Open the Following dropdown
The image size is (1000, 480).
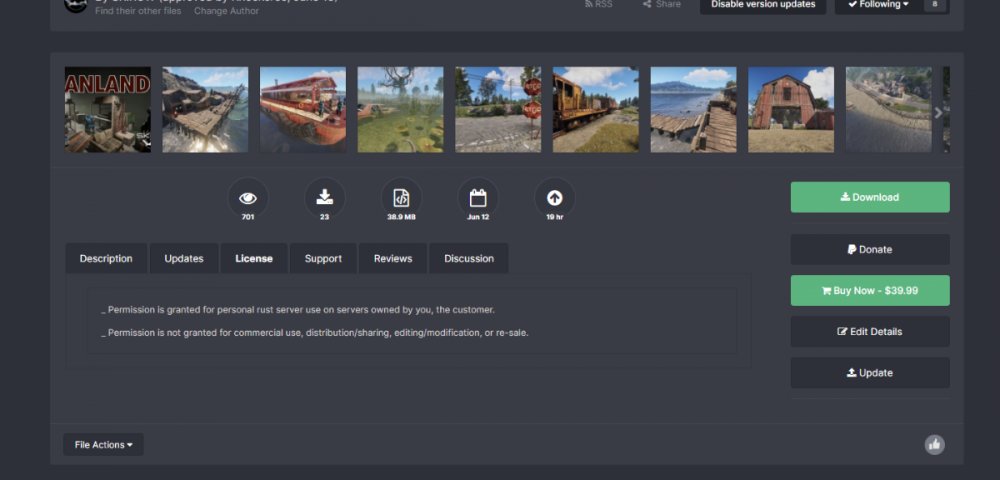[879, 5]
